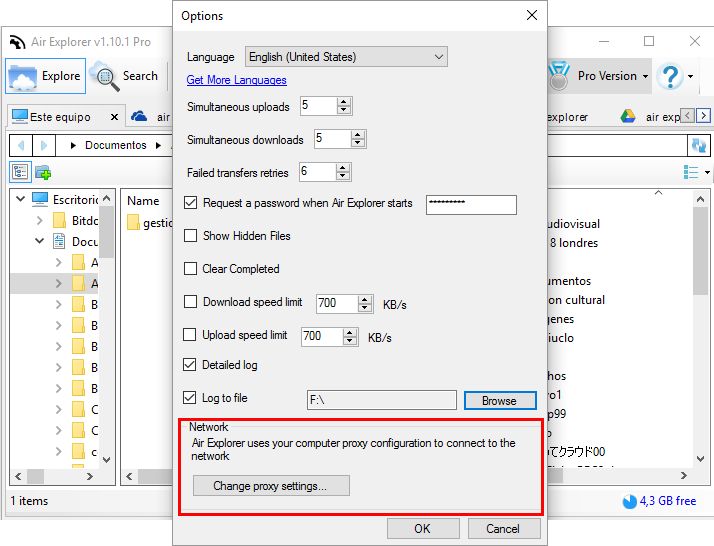Expand breadcrumb arrow after Documentos

click(158, 146)
